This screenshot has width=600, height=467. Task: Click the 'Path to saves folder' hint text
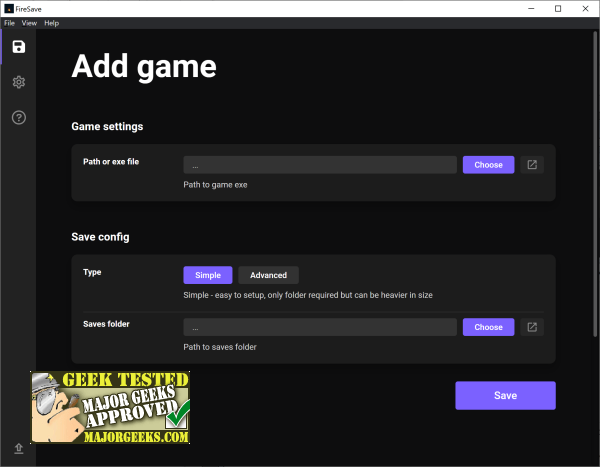coord(220,347)
